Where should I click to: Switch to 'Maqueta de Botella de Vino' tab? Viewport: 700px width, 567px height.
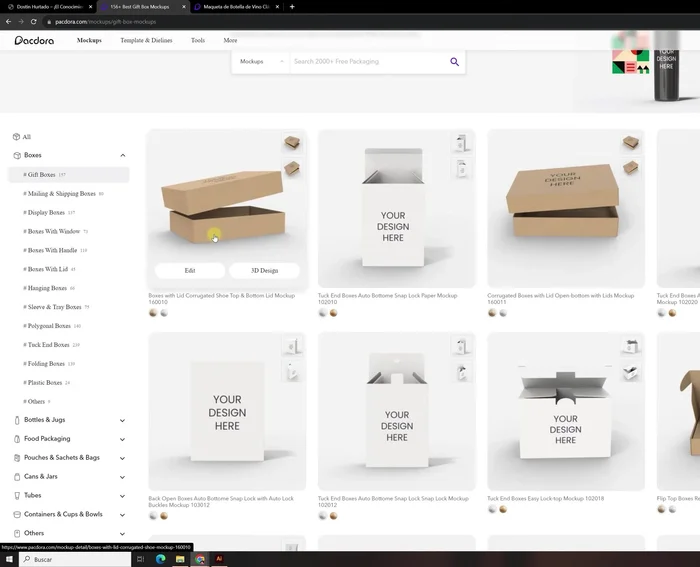click(x=236, y=7)
